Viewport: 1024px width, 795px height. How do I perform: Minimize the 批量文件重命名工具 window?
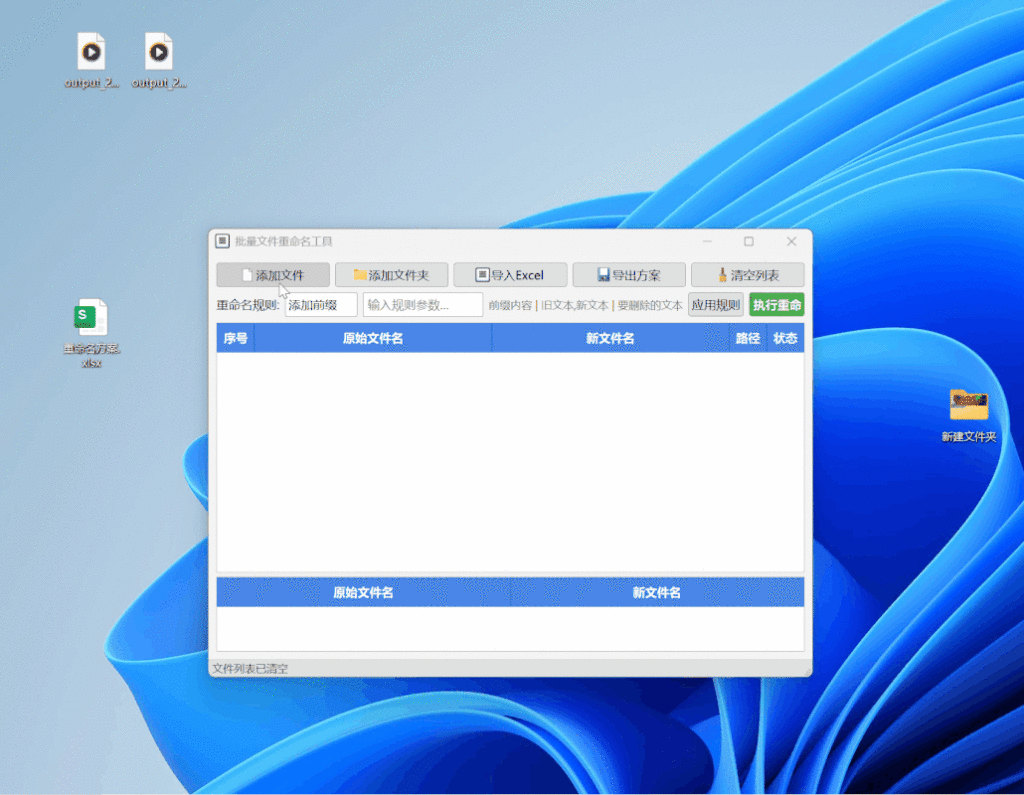click(x=707, y=241)
